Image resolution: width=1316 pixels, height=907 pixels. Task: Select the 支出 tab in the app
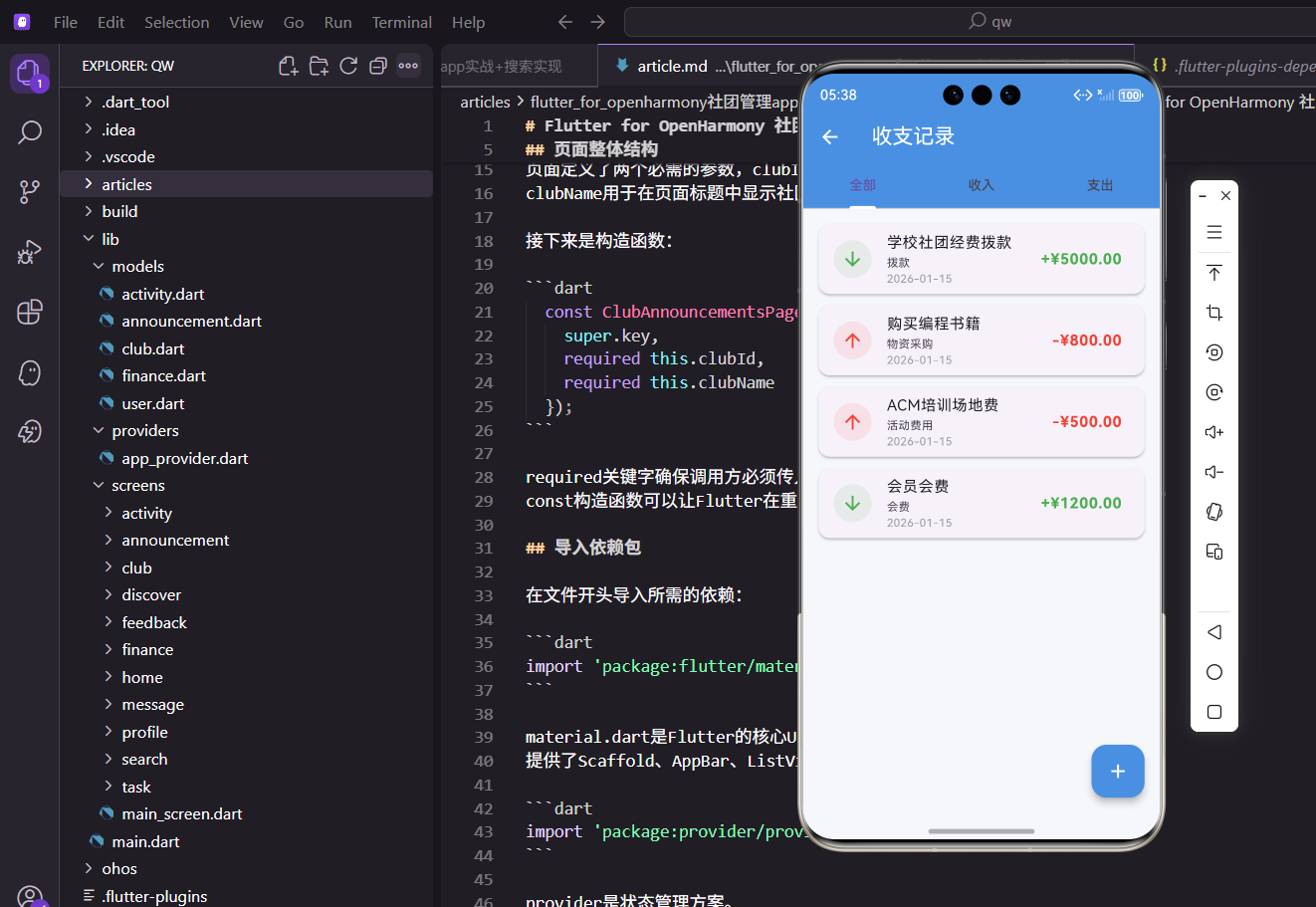point(1099,184)
